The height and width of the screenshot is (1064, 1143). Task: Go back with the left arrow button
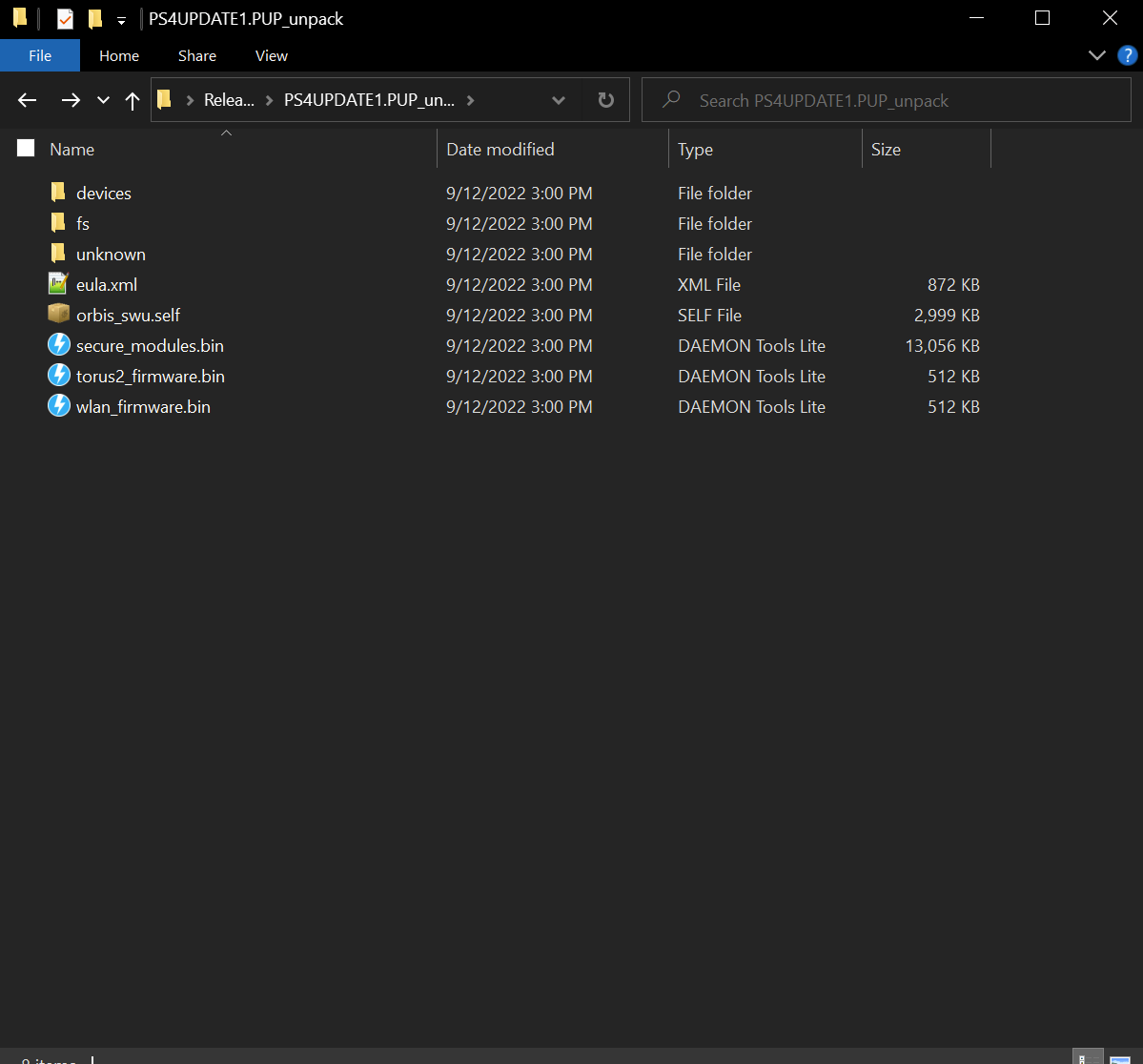point(28,100)
